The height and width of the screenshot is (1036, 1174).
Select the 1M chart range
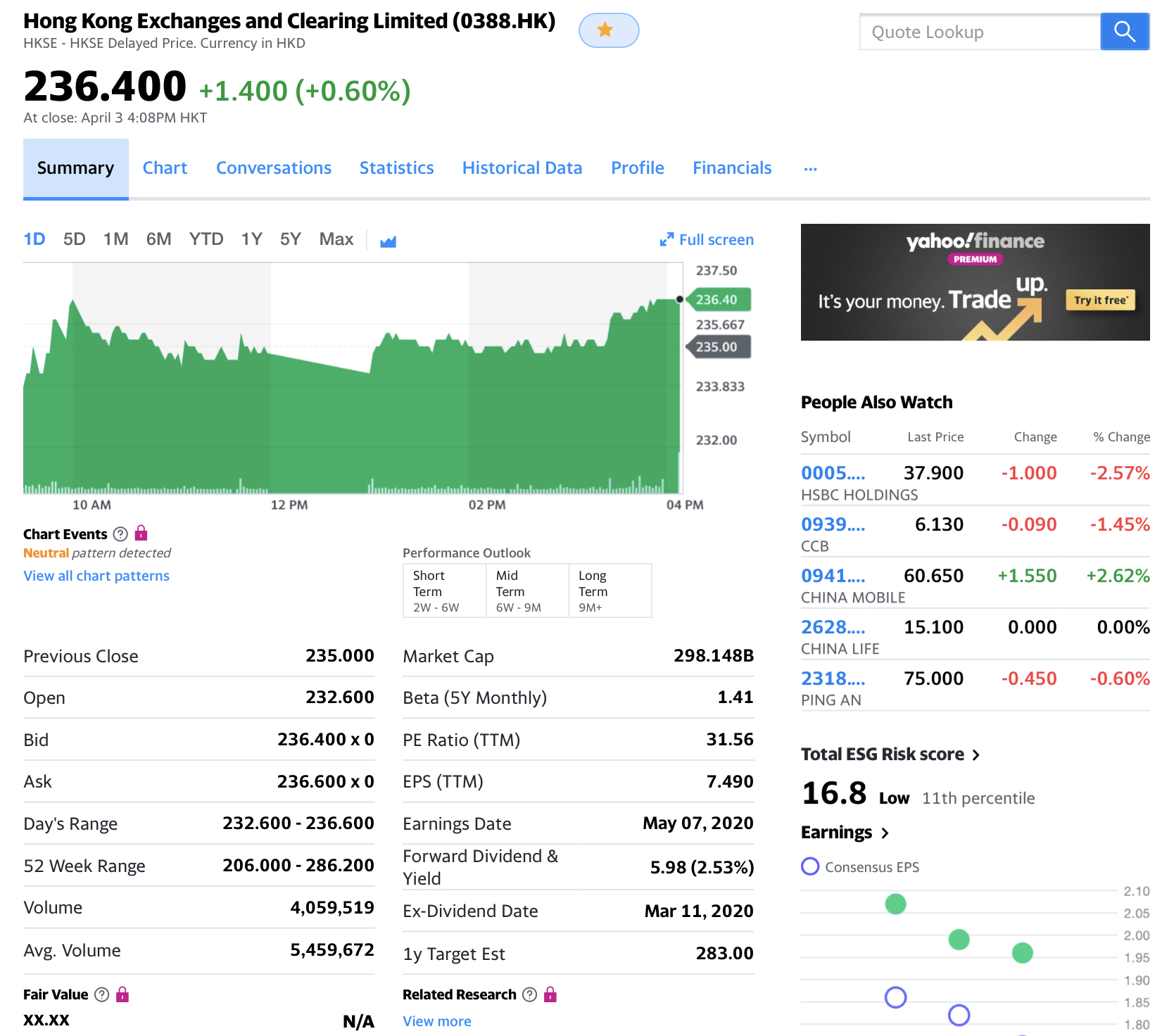(116, 239)
